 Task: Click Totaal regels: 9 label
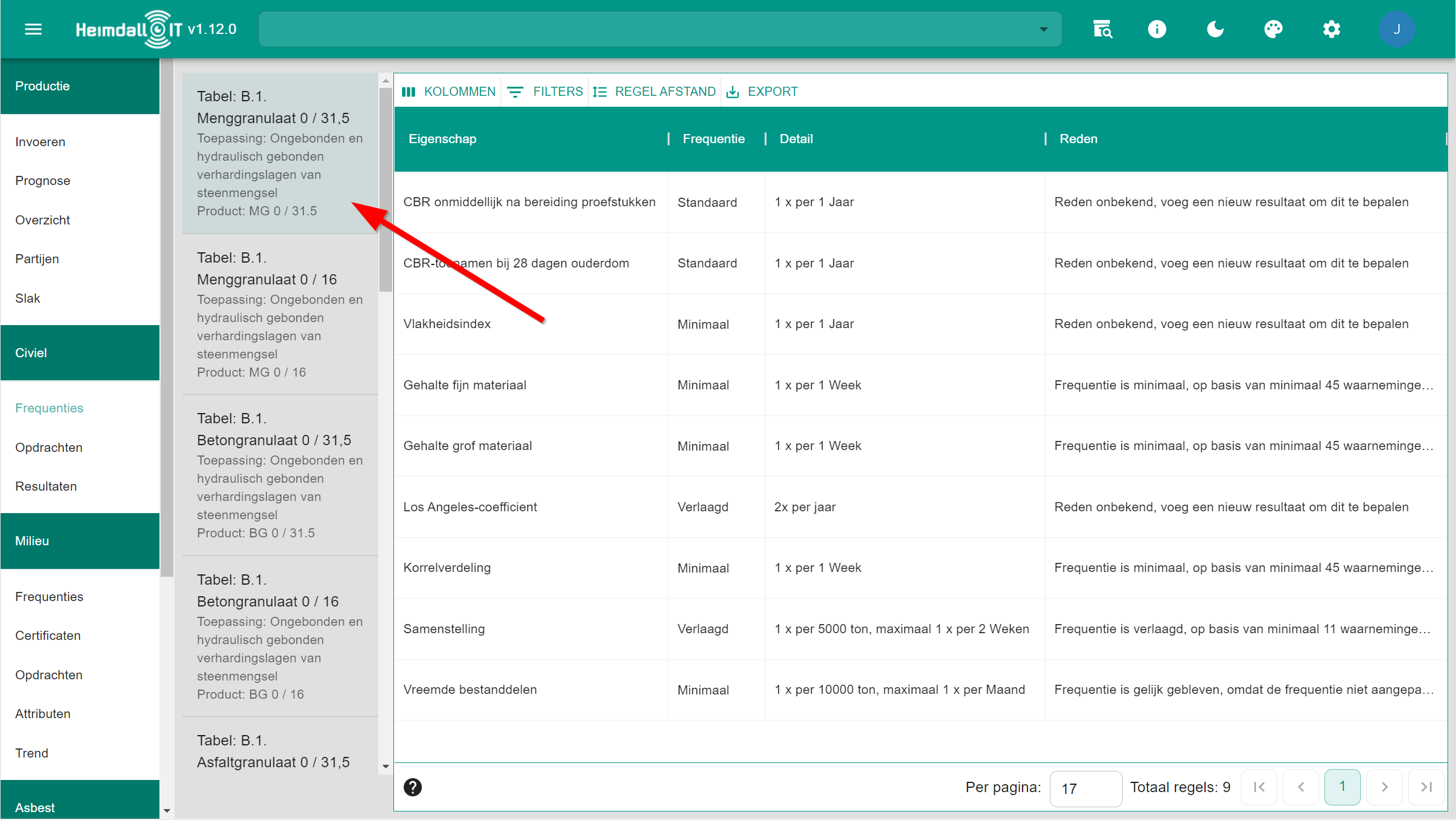(x=1180, y=787)
